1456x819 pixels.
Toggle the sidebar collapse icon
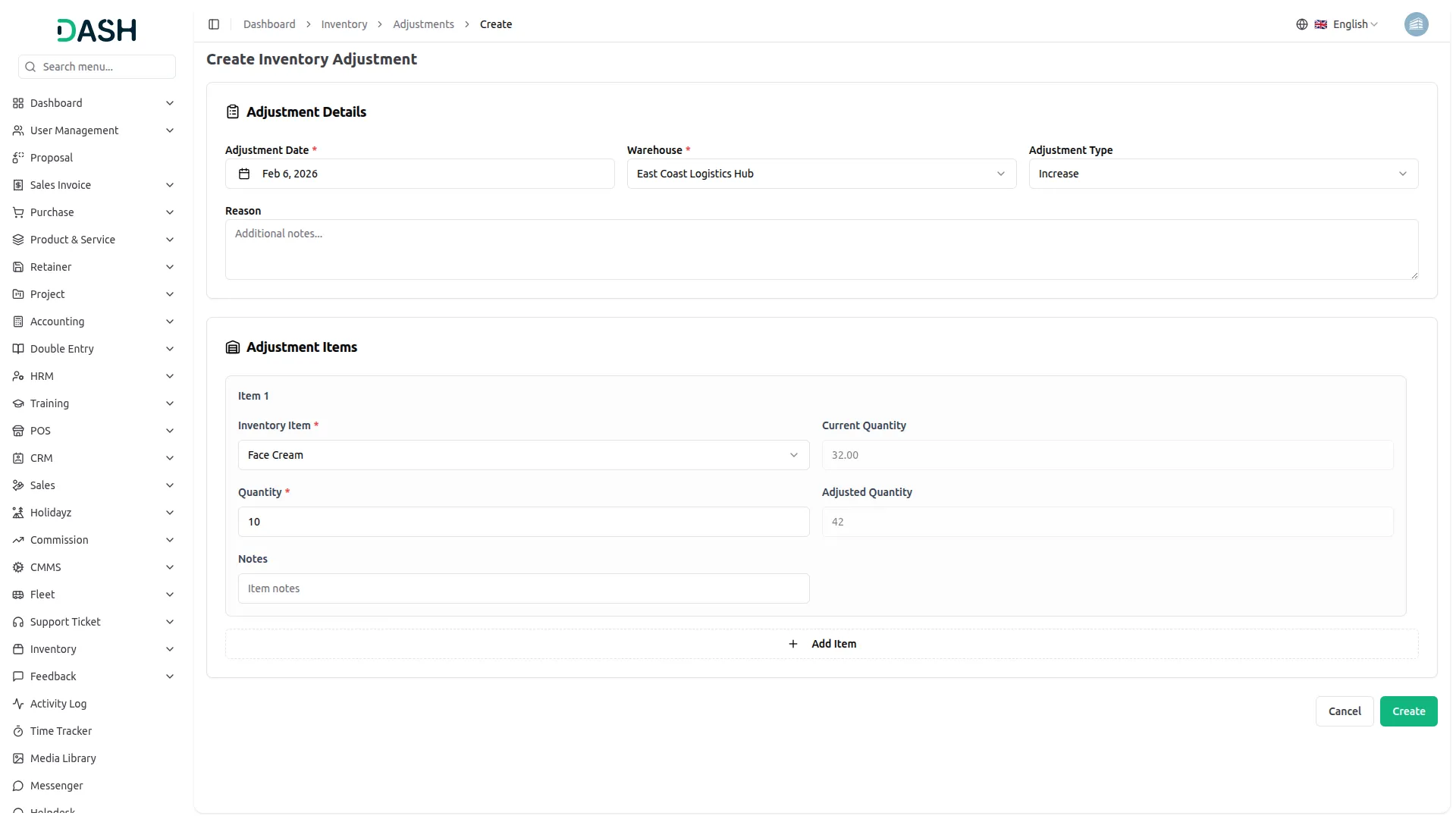tap(214, 24)
